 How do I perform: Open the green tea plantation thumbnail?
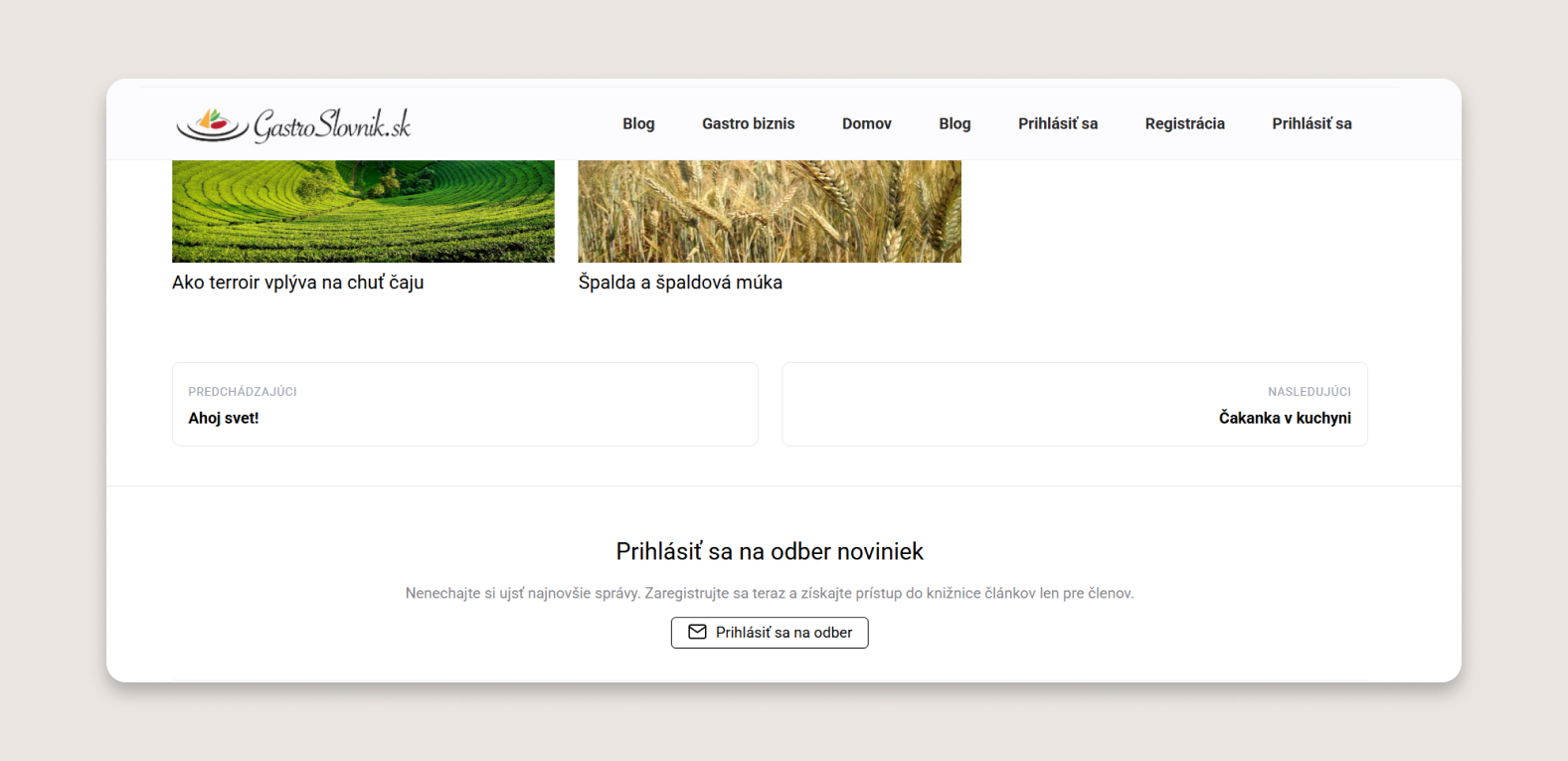(363, 211)
